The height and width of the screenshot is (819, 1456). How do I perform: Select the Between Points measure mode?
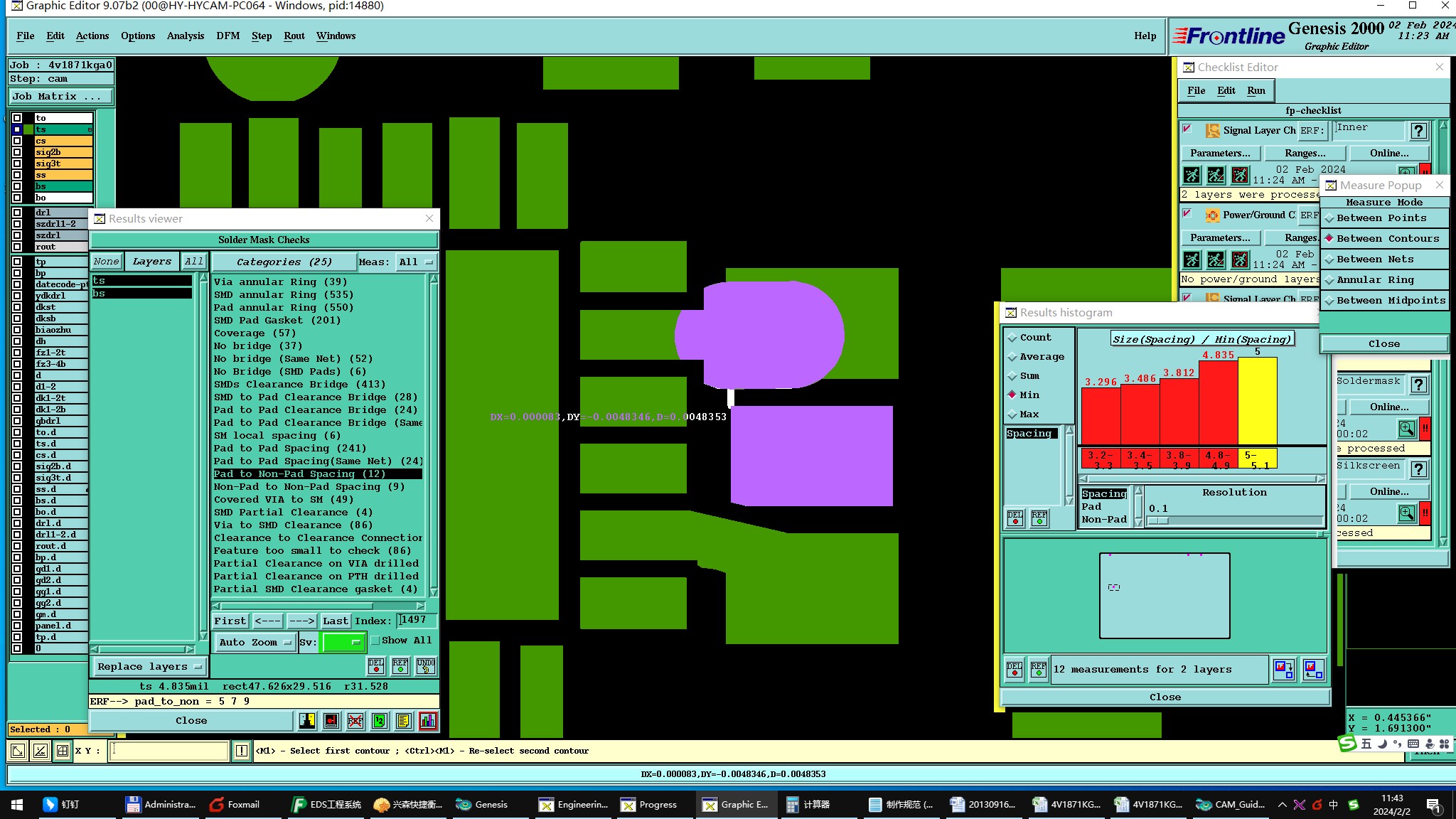coord(1381,218)
